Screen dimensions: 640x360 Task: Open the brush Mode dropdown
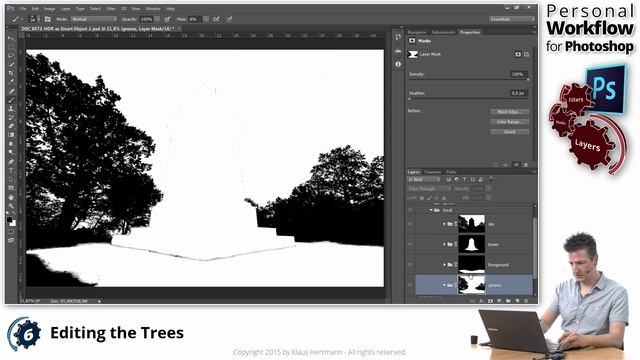click(x=93, y=19)
